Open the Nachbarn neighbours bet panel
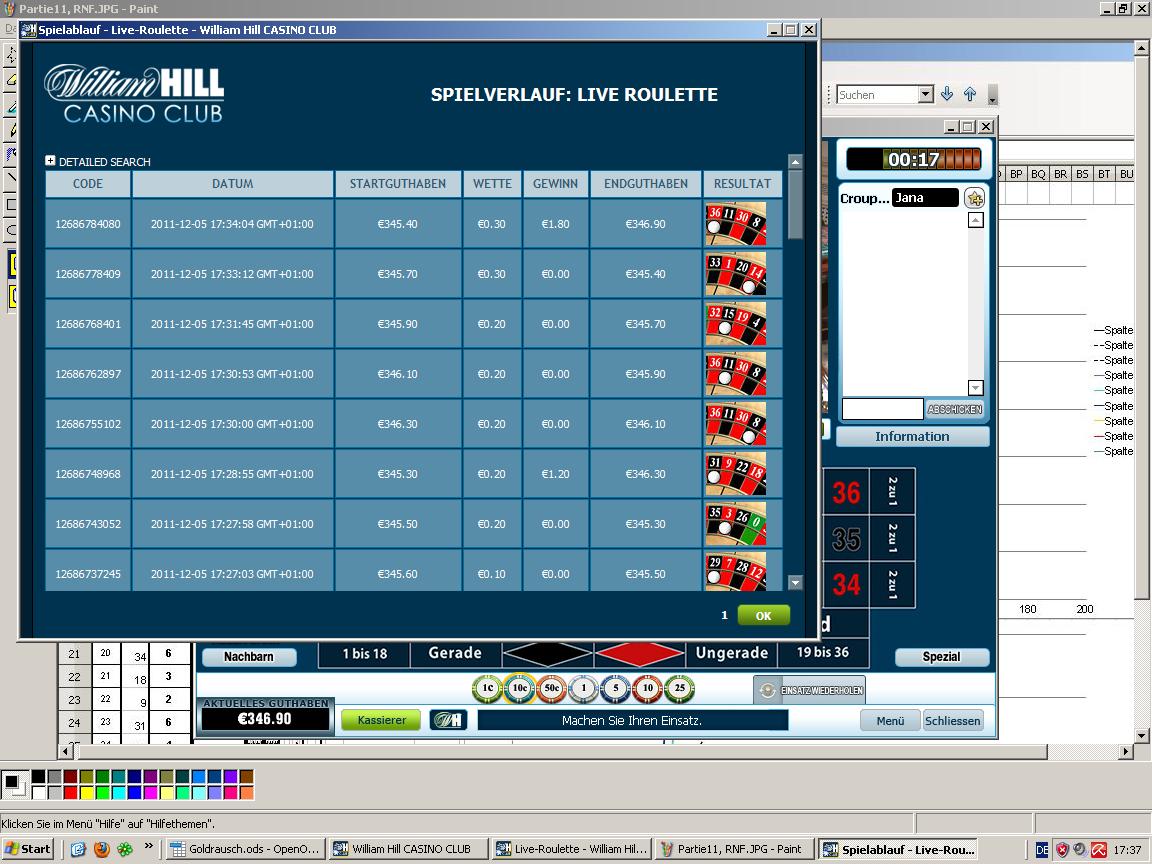Viewport: 1152px width, 864px height. 248,657
